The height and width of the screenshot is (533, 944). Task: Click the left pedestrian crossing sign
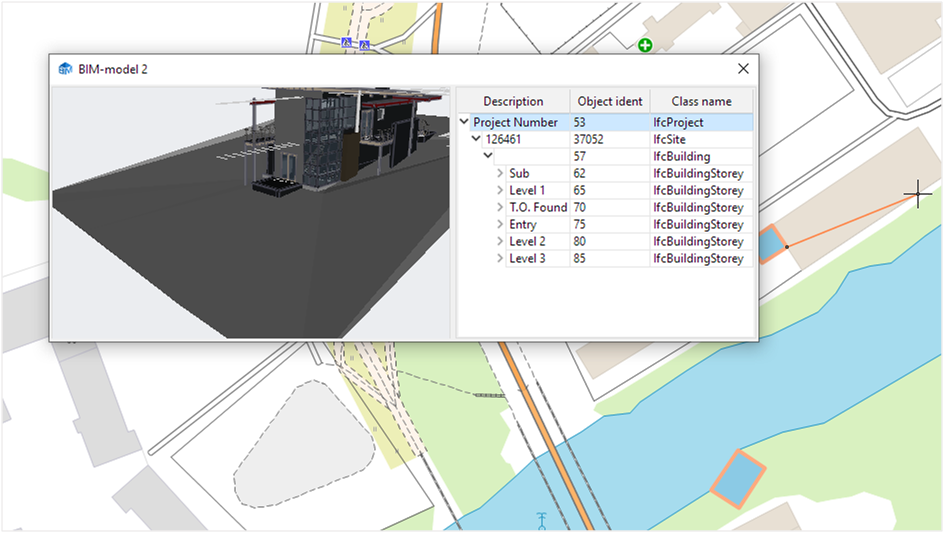[x=347, y=43]
